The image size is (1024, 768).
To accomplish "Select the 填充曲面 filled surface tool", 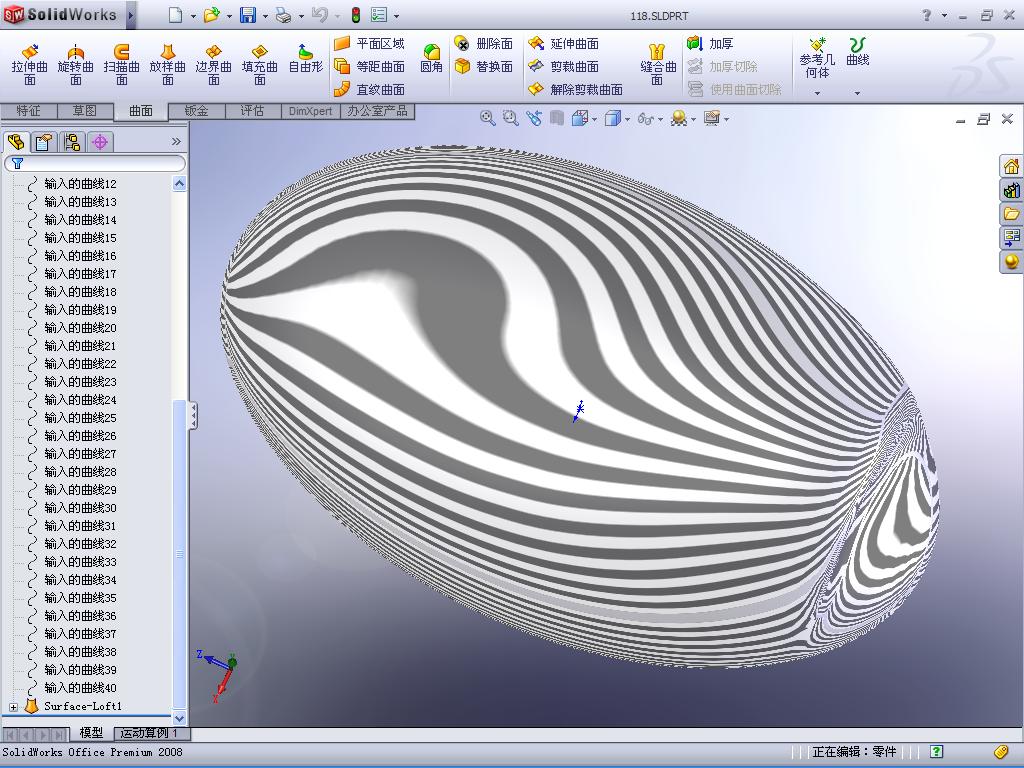I will tap(260, 65).
